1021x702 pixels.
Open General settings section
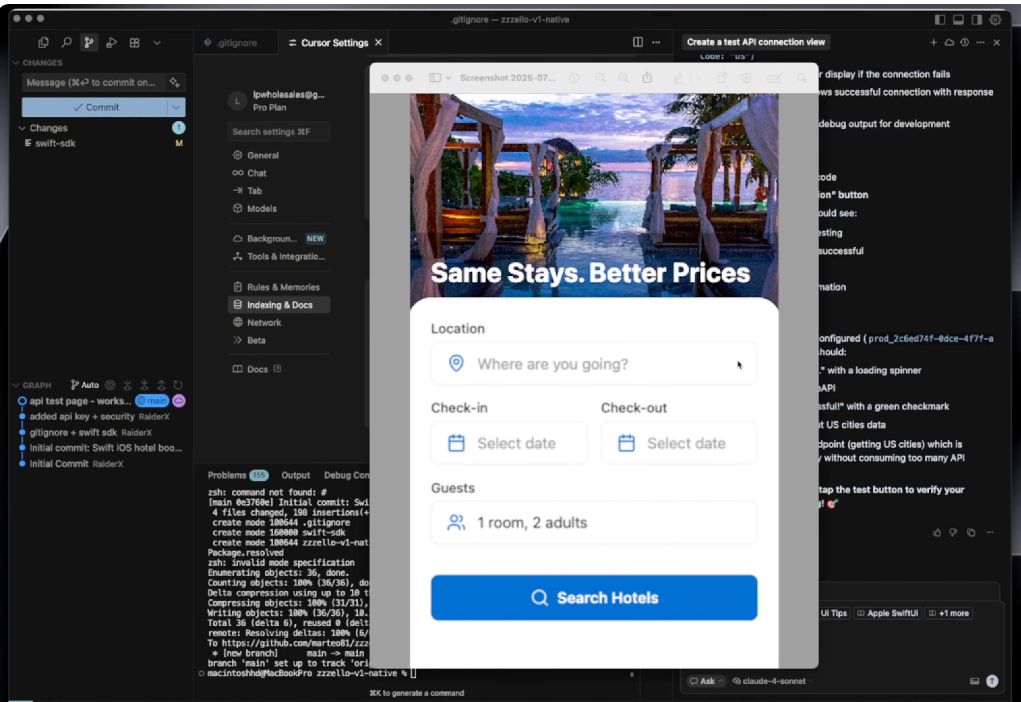[279, 155]
